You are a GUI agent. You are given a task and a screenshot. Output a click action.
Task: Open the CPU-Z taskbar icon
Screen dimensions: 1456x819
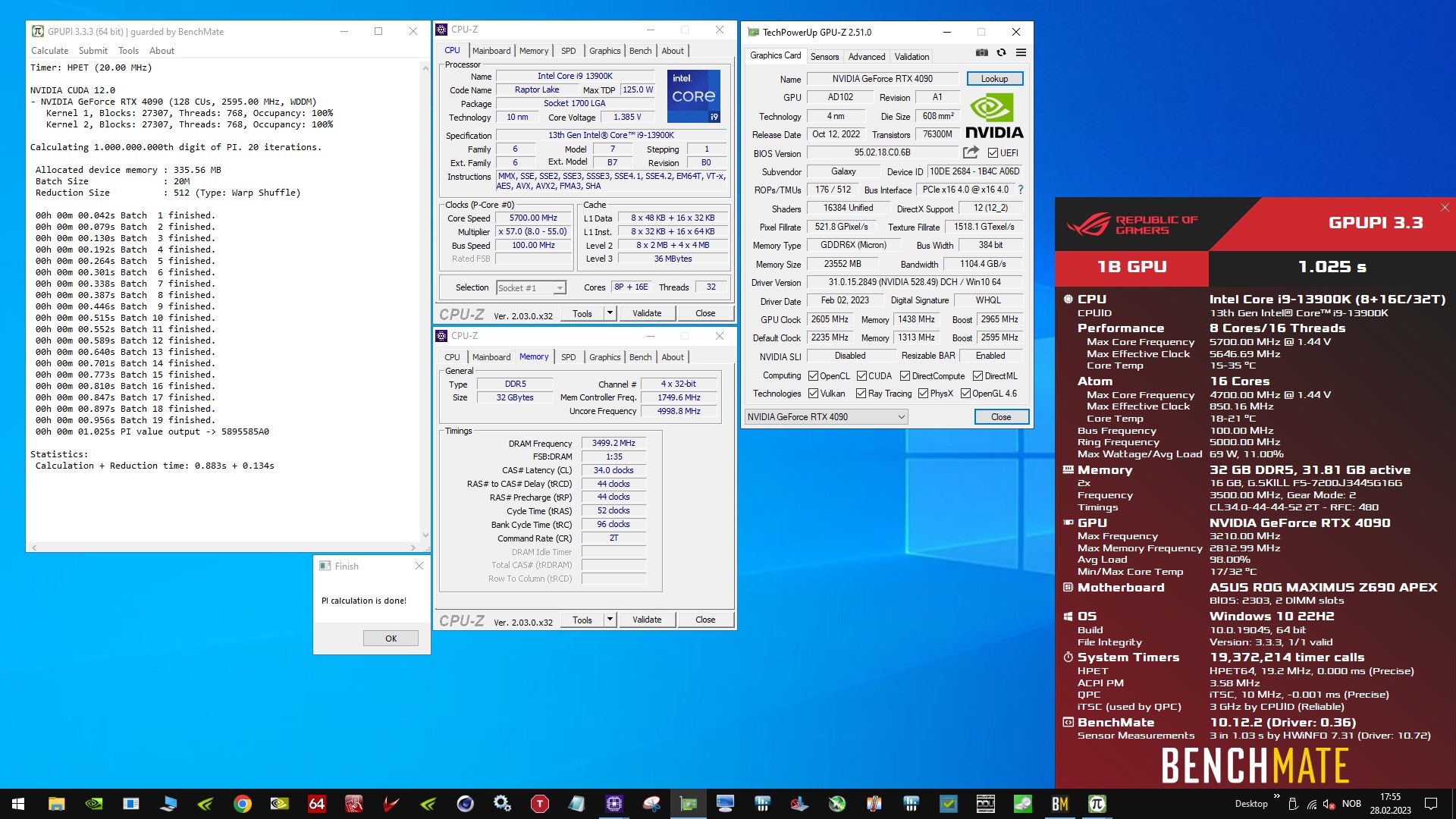613,804
